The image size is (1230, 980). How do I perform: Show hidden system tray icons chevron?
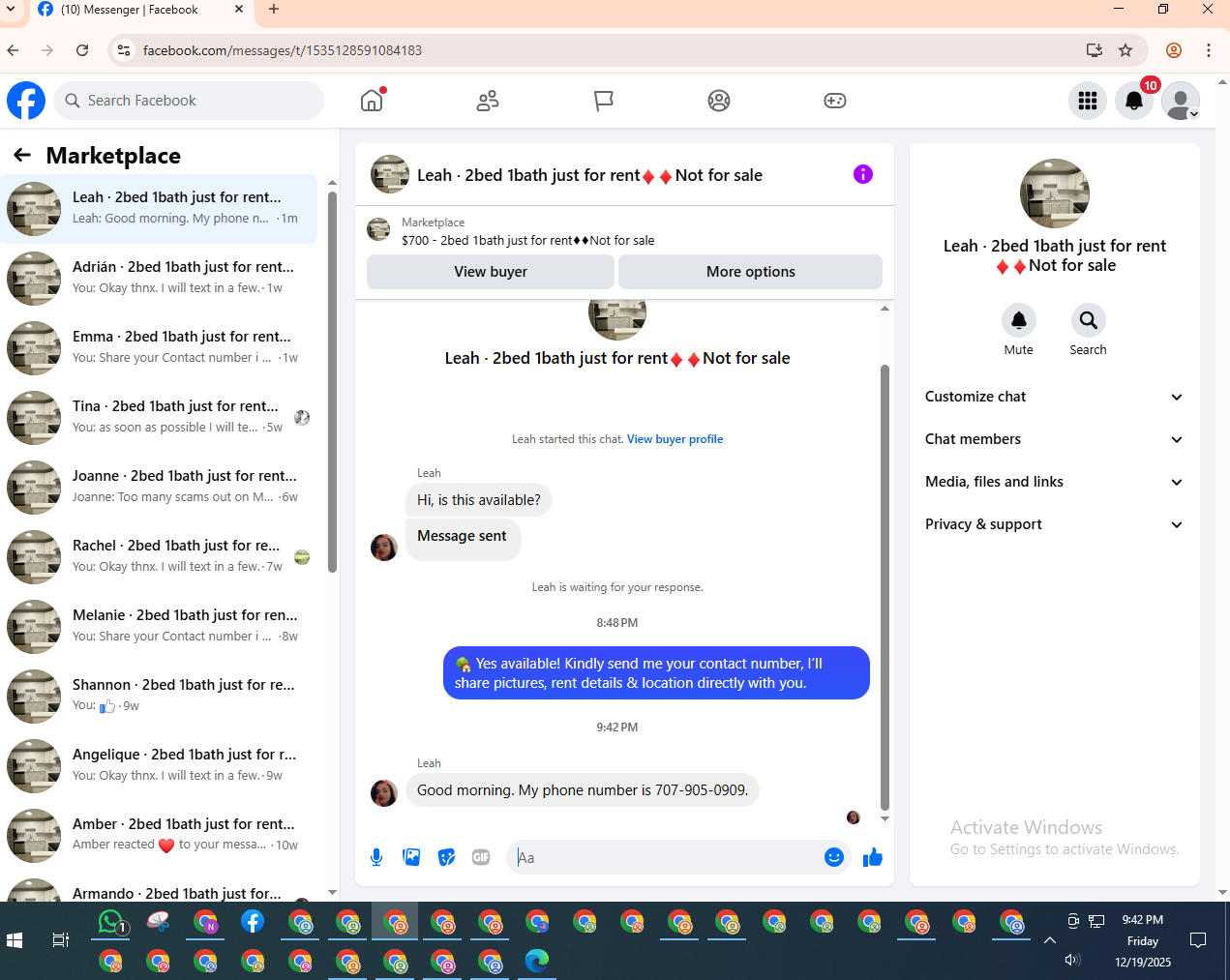pos(1050,940)
